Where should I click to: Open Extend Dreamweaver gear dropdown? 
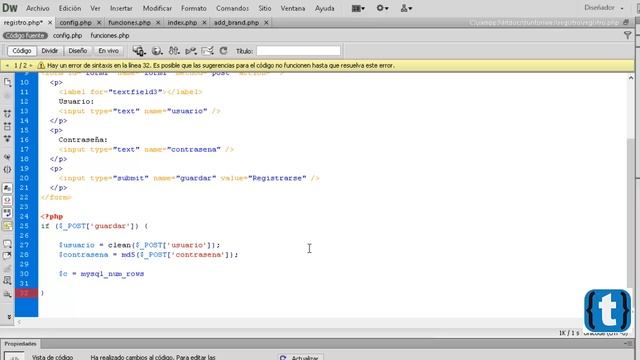[382, 8]
